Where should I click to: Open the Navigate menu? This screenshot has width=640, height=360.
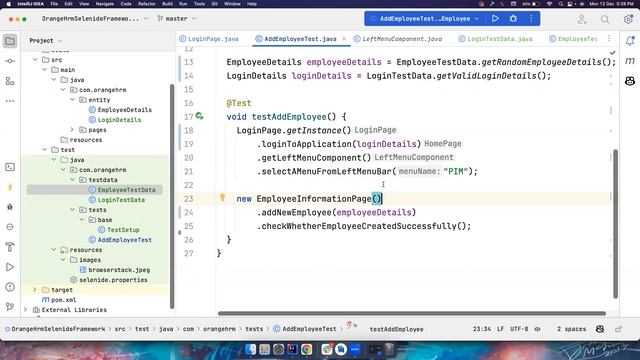point(104,4)
